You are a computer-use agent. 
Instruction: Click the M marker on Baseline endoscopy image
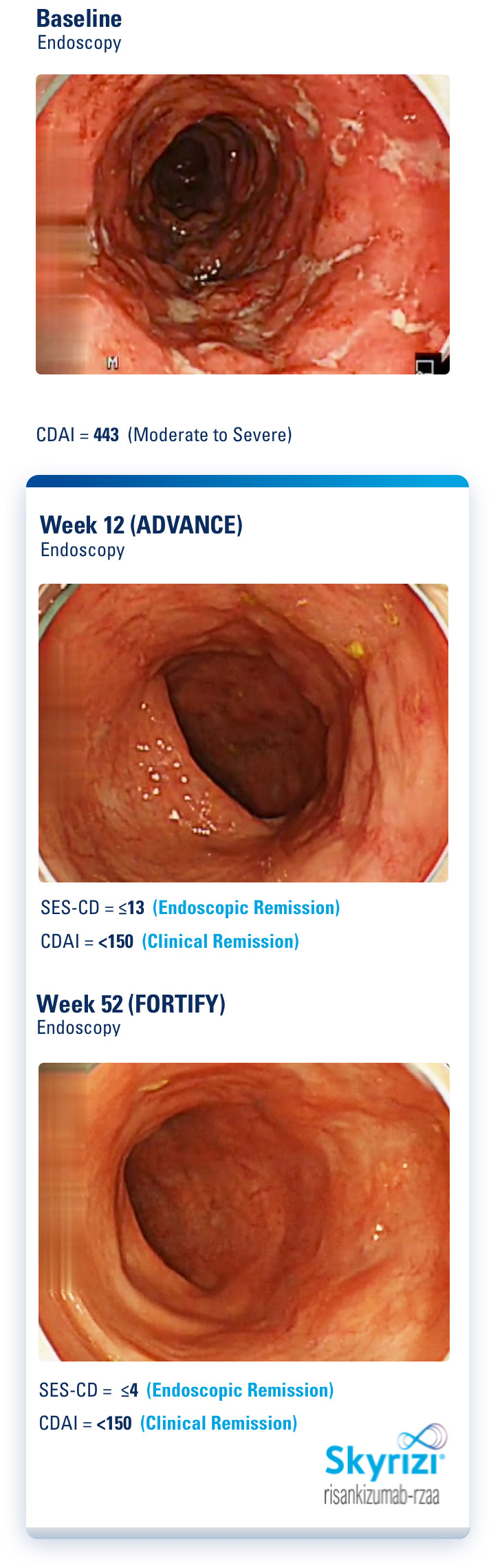[112, 363]
